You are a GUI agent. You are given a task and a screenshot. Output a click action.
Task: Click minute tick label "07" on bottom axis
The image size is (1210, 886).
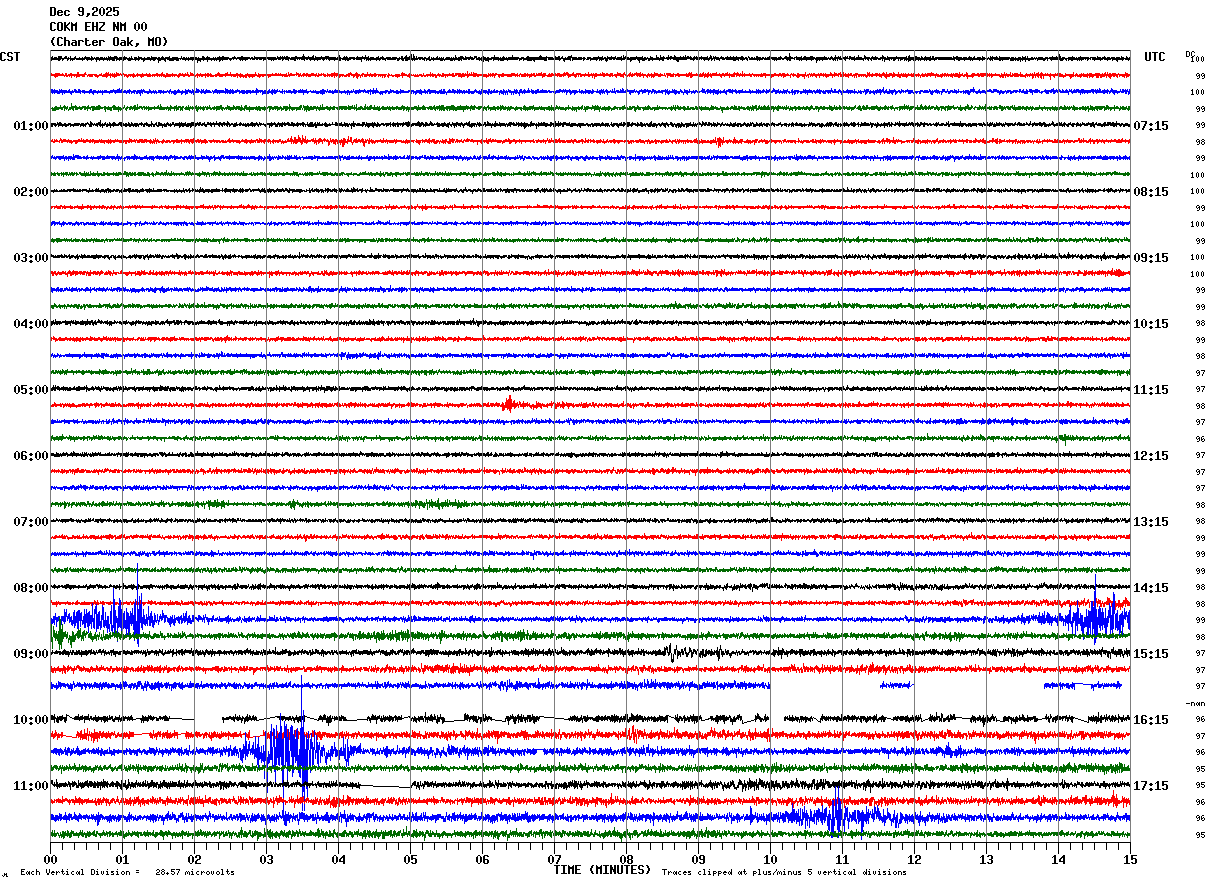pos(554,859)
